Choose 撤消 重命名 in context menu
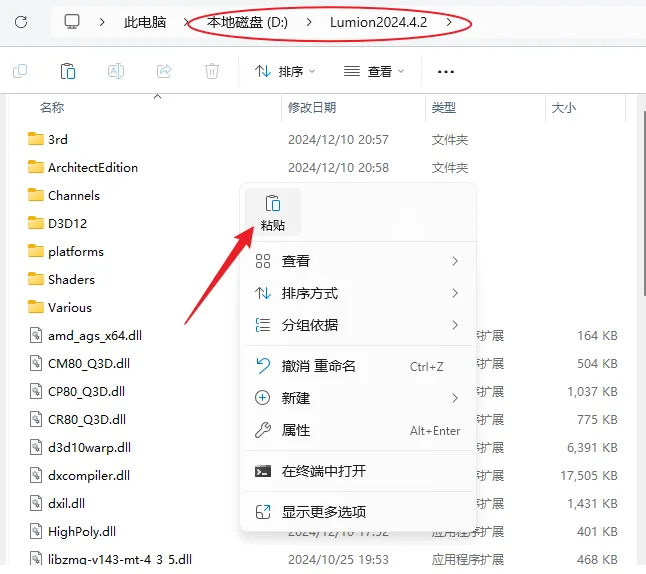The height and width of the screenshot is (574, 646). tap(357, 366)
